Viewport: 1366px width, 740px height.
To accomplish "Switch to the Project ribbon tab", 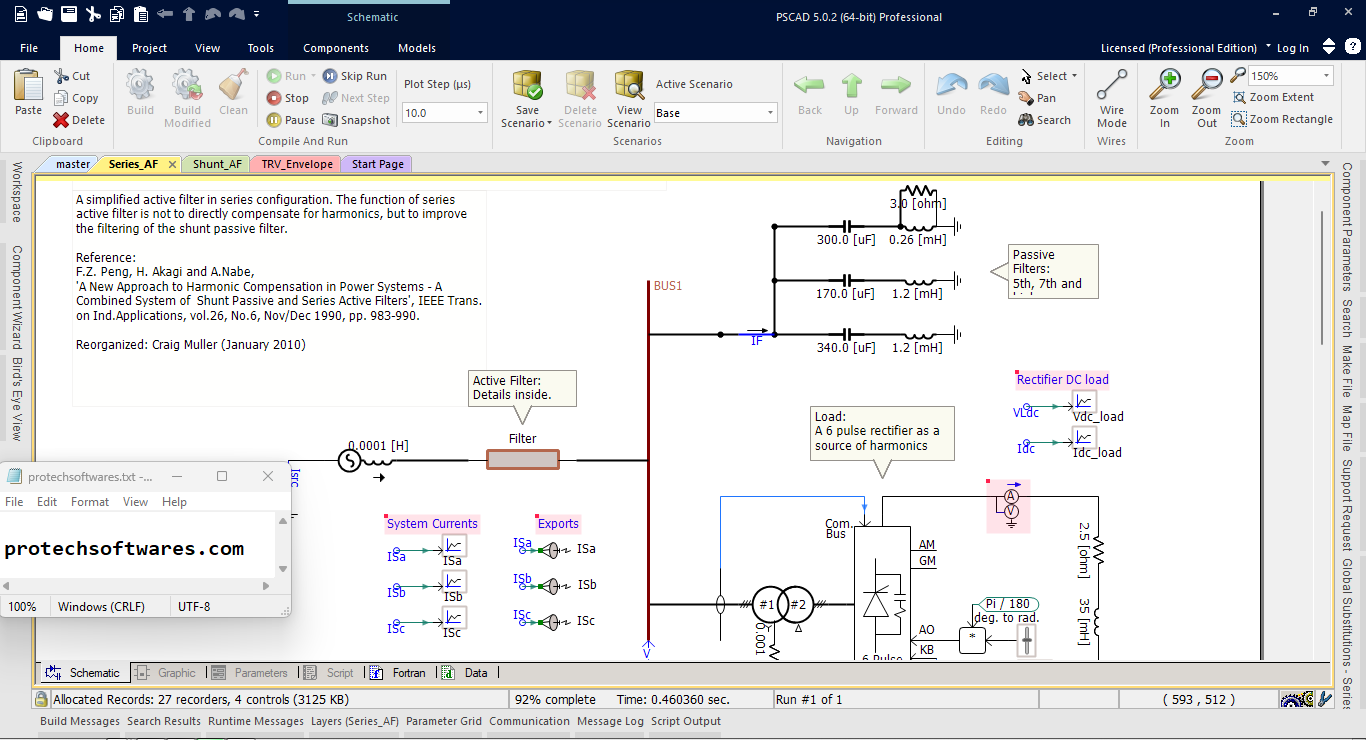I will (x=150, y=48).
